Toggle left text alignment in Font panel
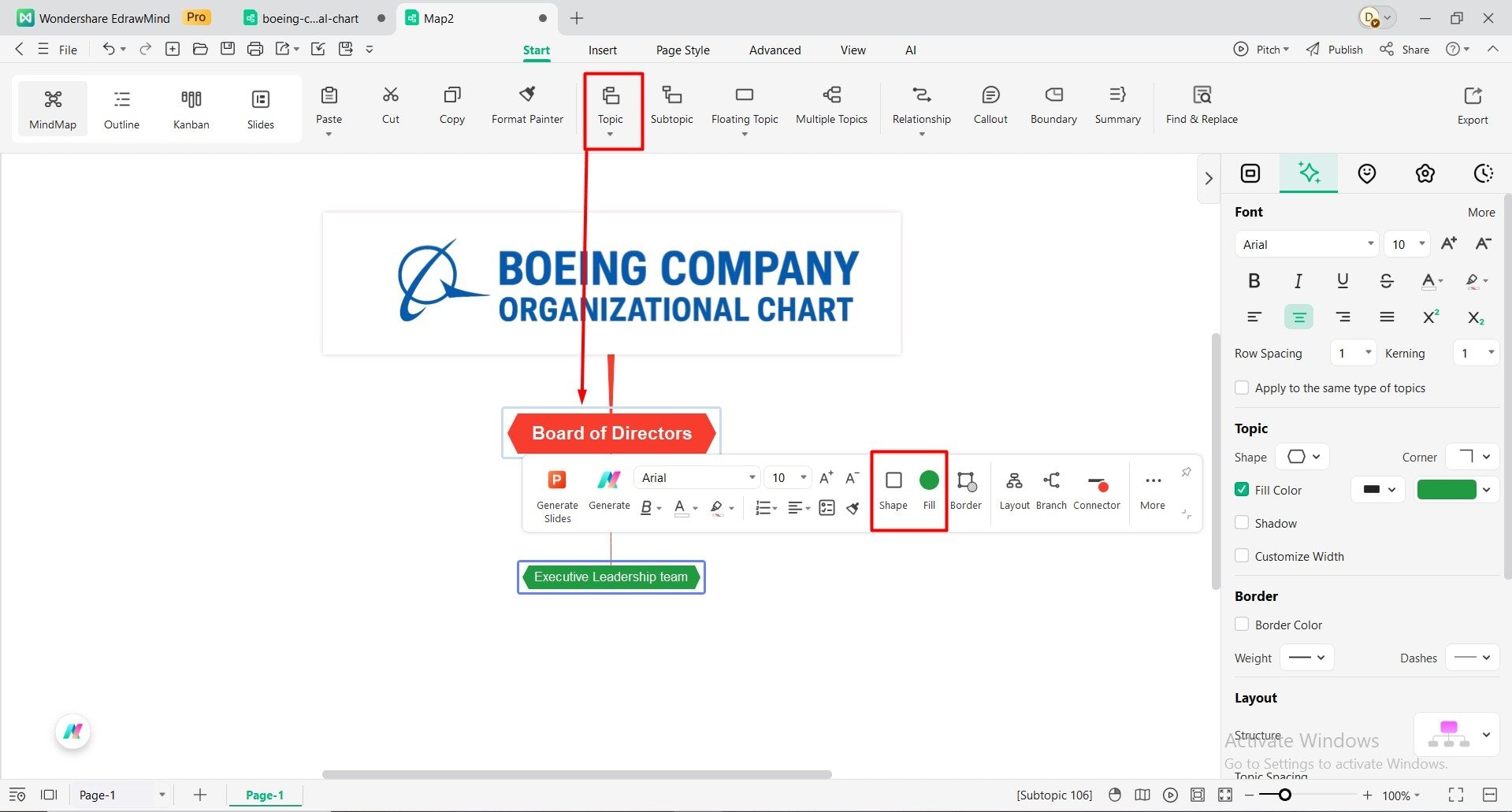This screenshot has width=1512, height=812. (1254, 317)
